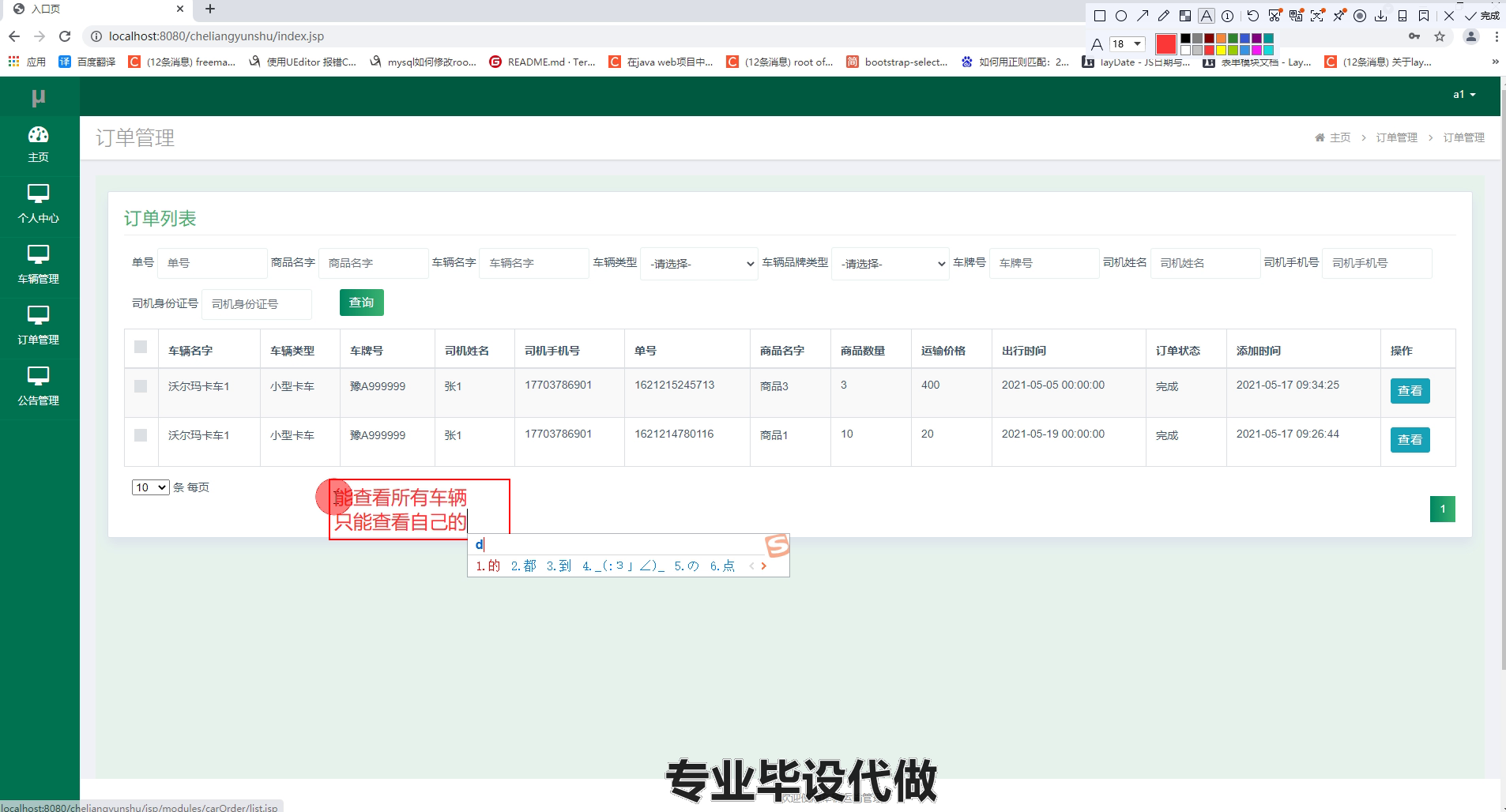Choose IME candidate 1.的
This screenshot has width=1506, height=812.
488,566
